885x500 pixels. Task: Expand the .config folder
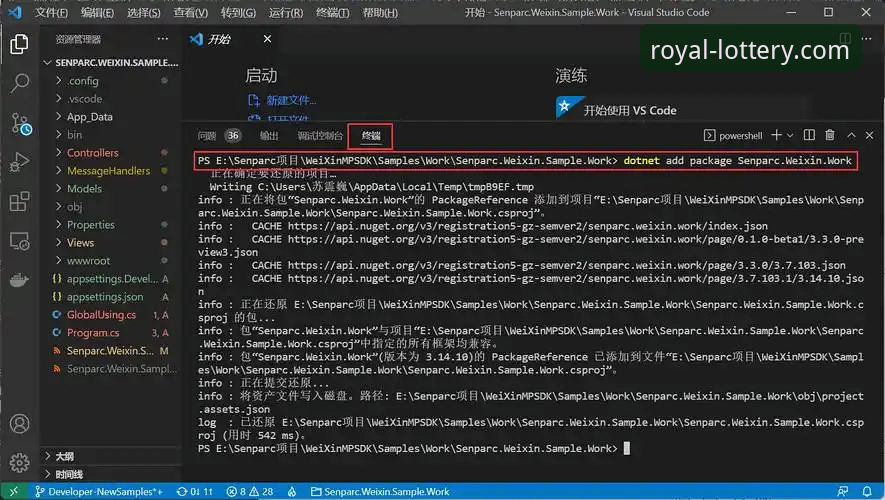(111, 81)
